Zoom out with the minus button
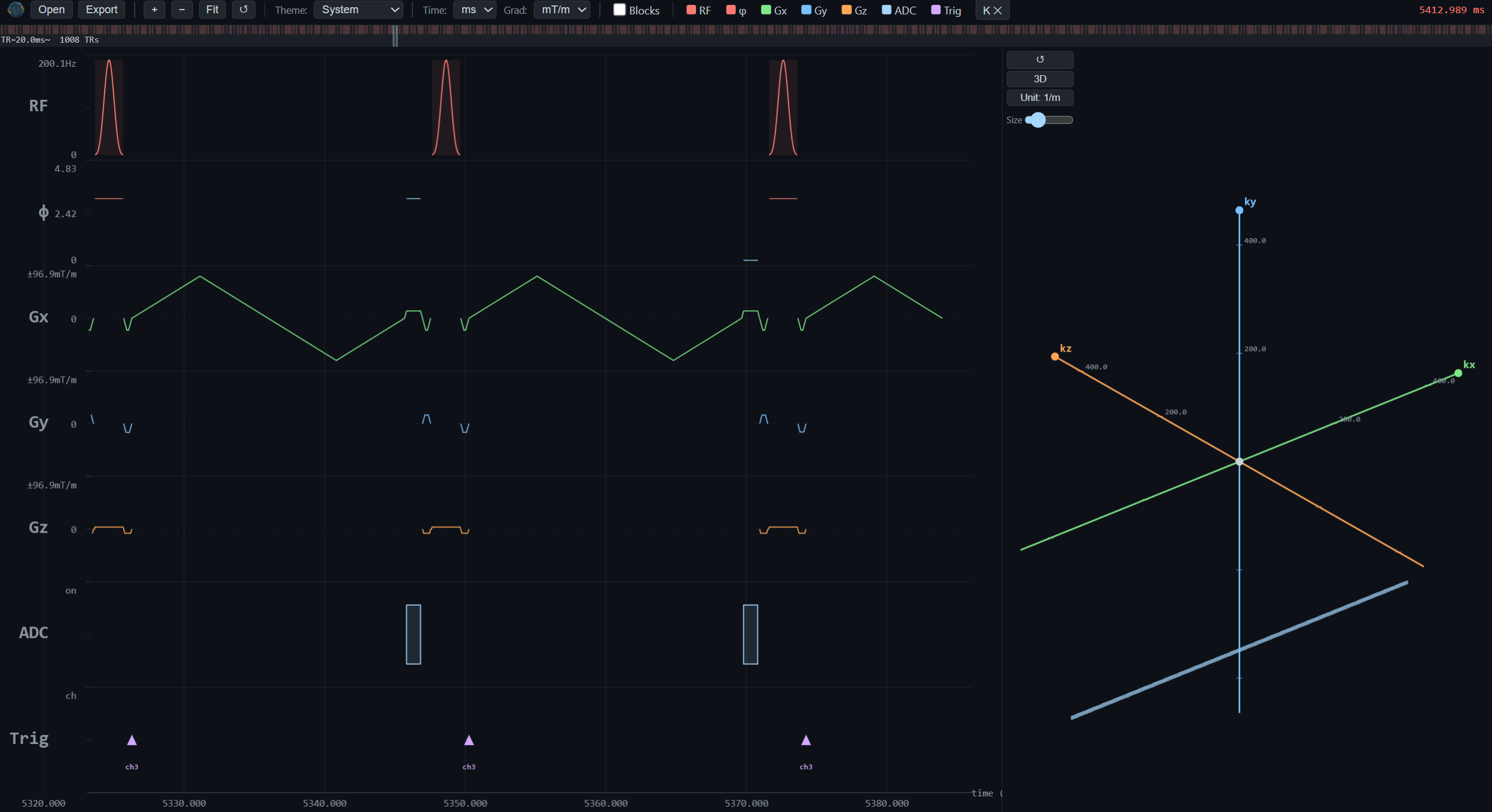This screenshot has height=812, width=1492. [182, 10]
